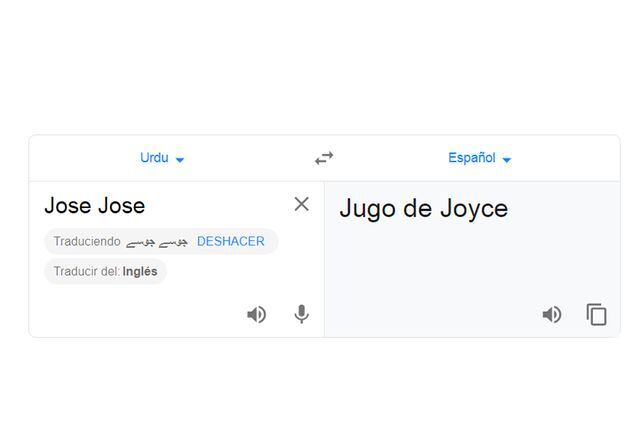The width and height of the screenshot is (640, 427).
Task: Click empty space below the source suggestion chips
Action: [130, 308]
